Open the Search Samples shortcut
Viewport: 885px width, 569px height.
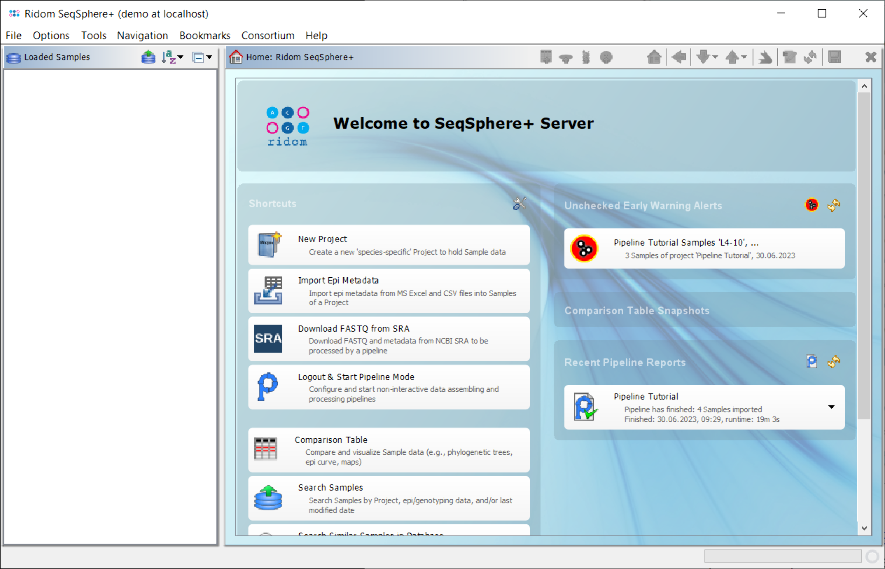(x=389, y=498)
